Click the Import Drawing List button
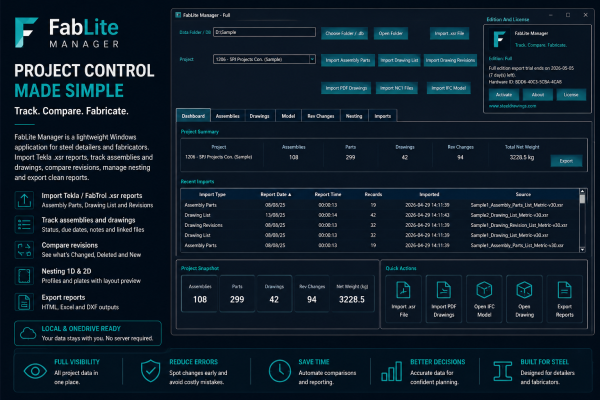The height and width of the screenshot is (400, 600). point(399,60)
